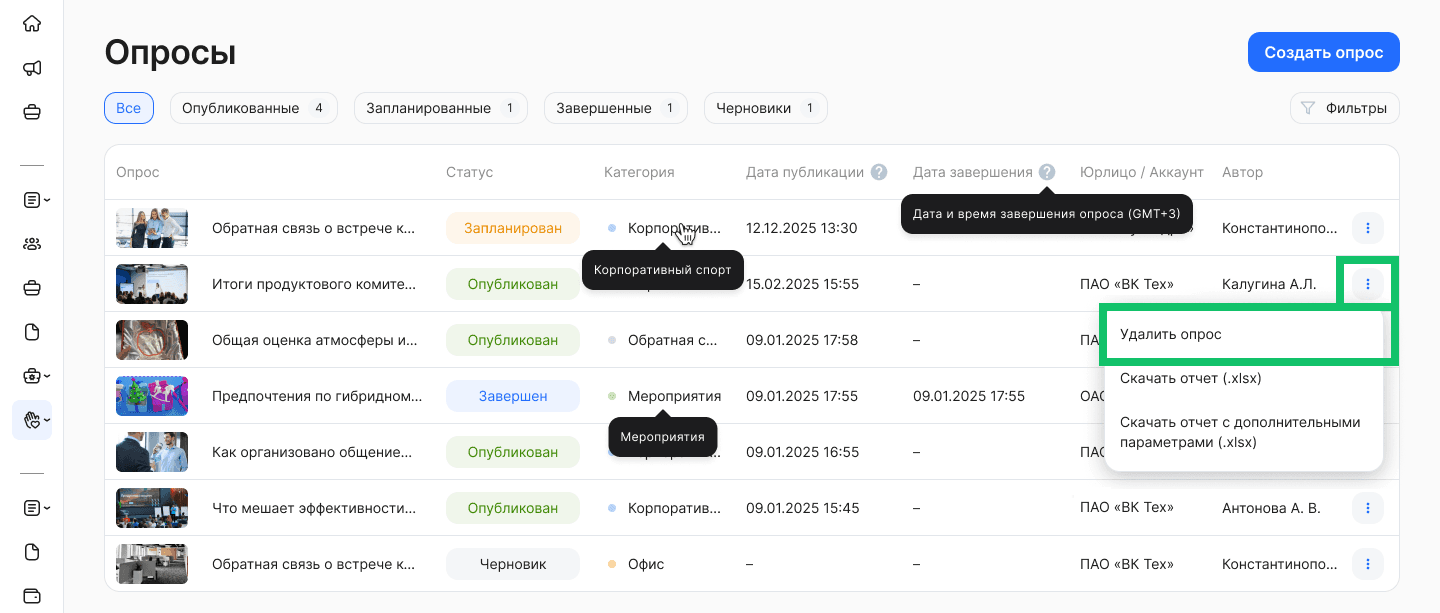The height and width of the screenshot is (613, 1440).
Task: Select Опубликованные filter showing 4
Action: [253, 107]
